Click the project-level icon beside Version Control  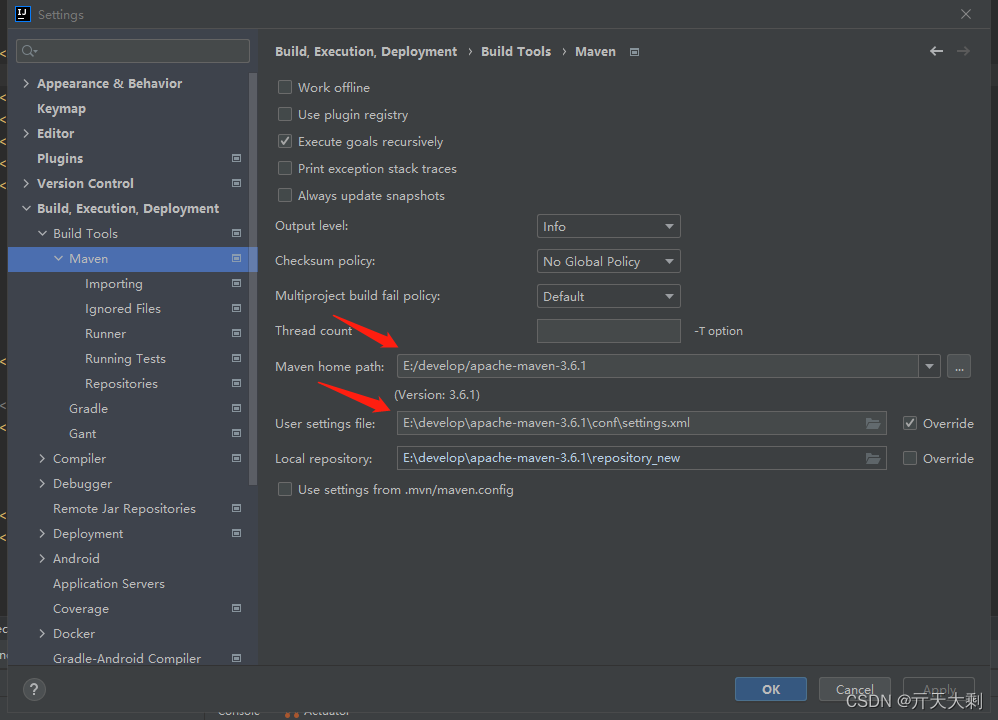coord(236,183)
